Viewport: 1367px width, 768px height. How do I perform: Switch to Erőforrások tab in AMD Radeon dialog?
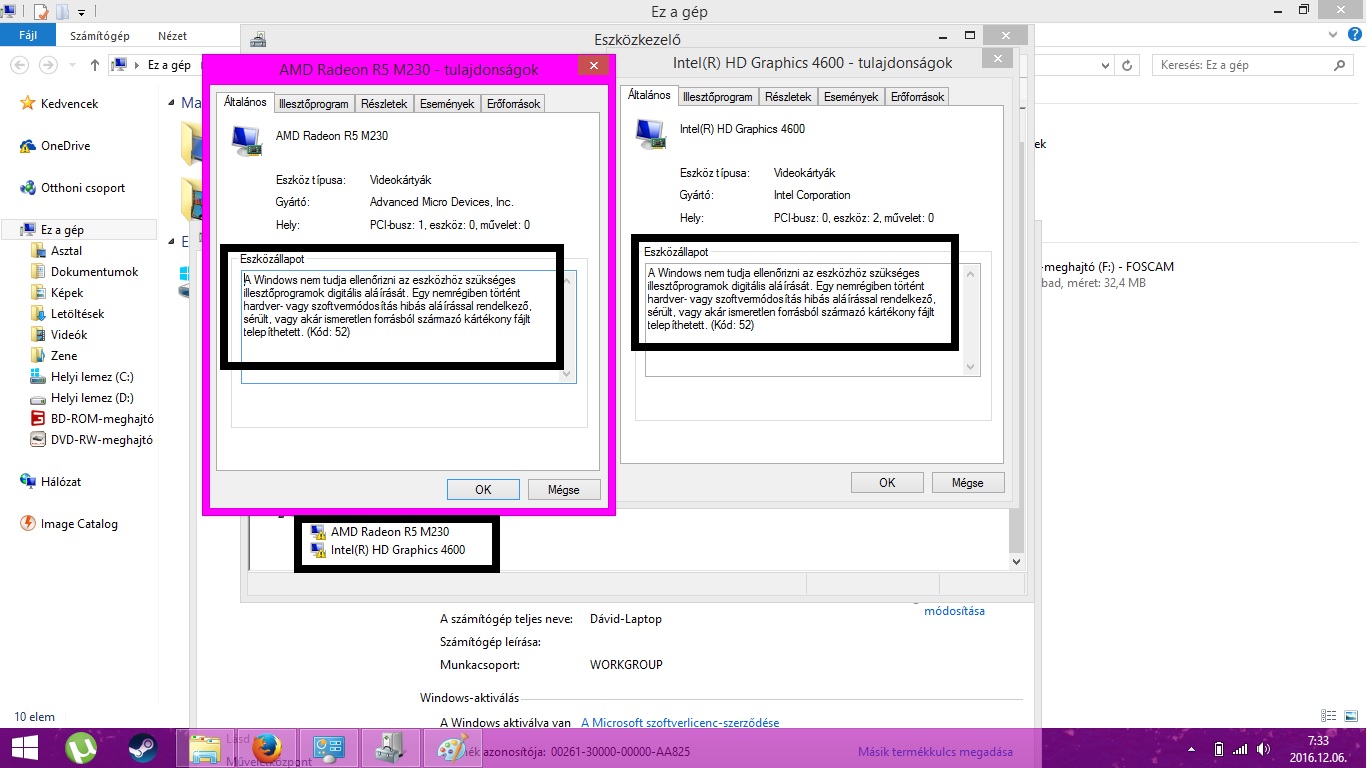pyautogui.click(x=513, y=104)
